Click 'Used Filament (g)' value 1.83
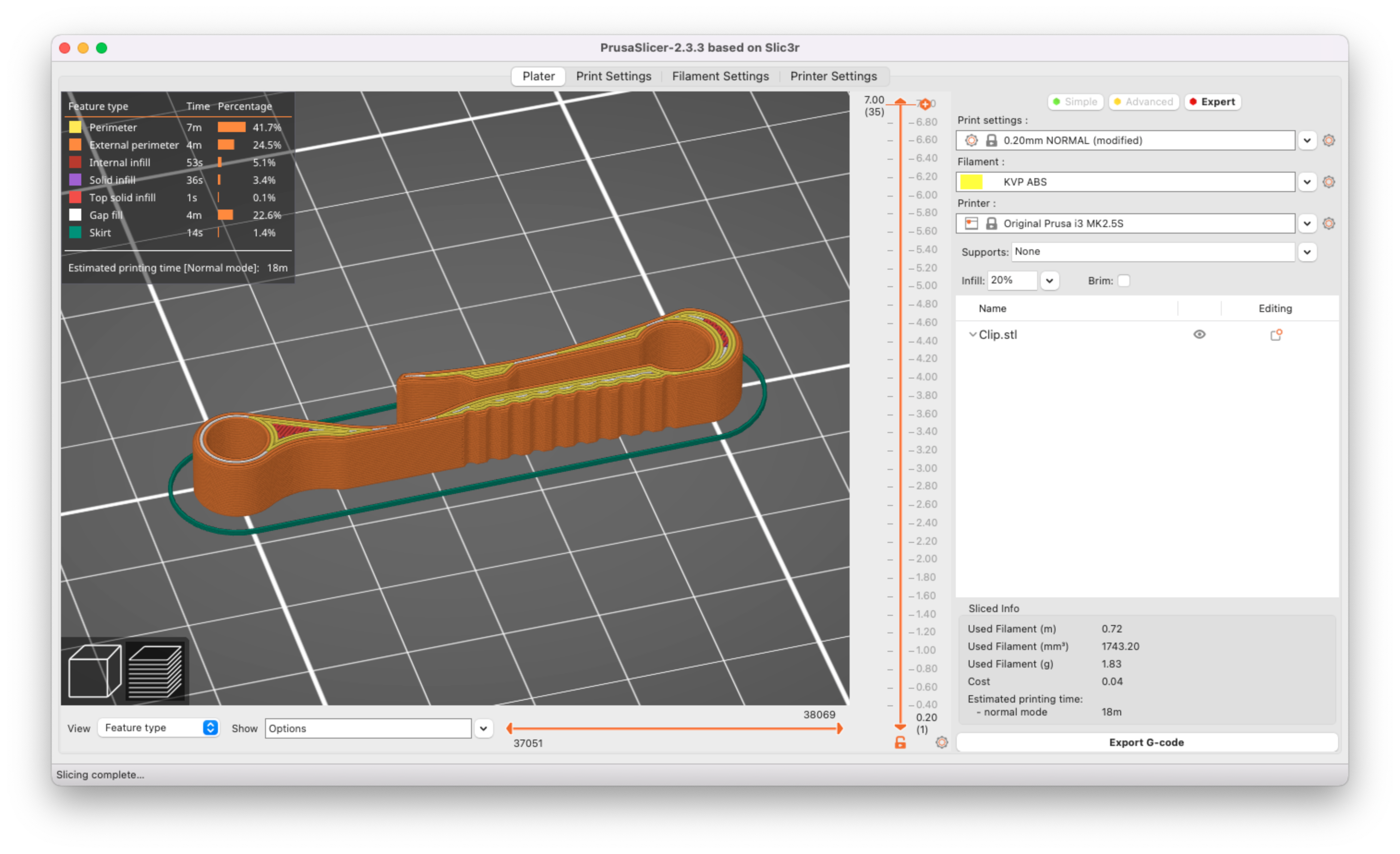 click(1111, 664)
